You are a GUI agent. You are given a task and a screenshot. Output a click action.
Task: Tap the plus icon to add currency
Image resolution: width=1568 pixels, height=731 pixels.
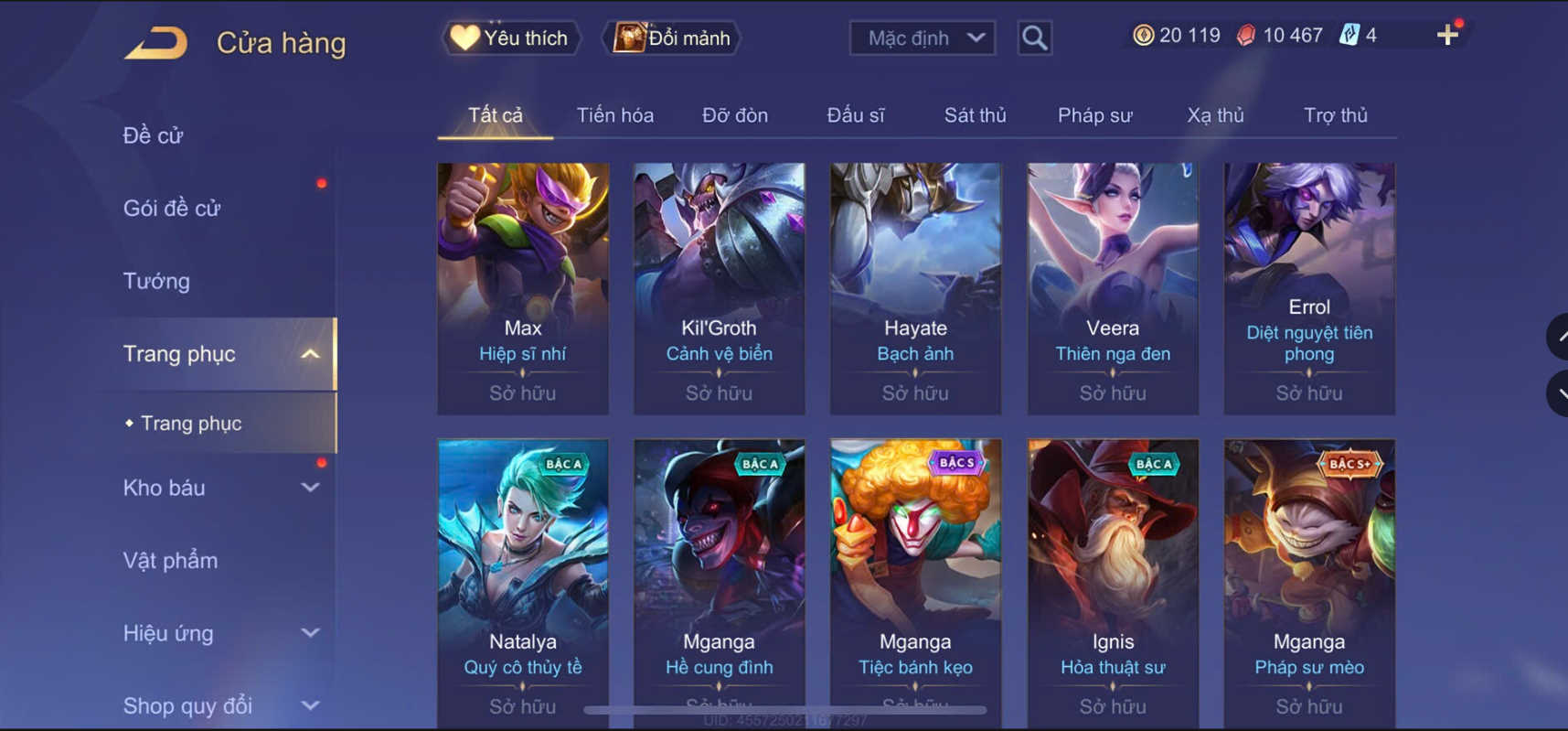coord(1447,35)
